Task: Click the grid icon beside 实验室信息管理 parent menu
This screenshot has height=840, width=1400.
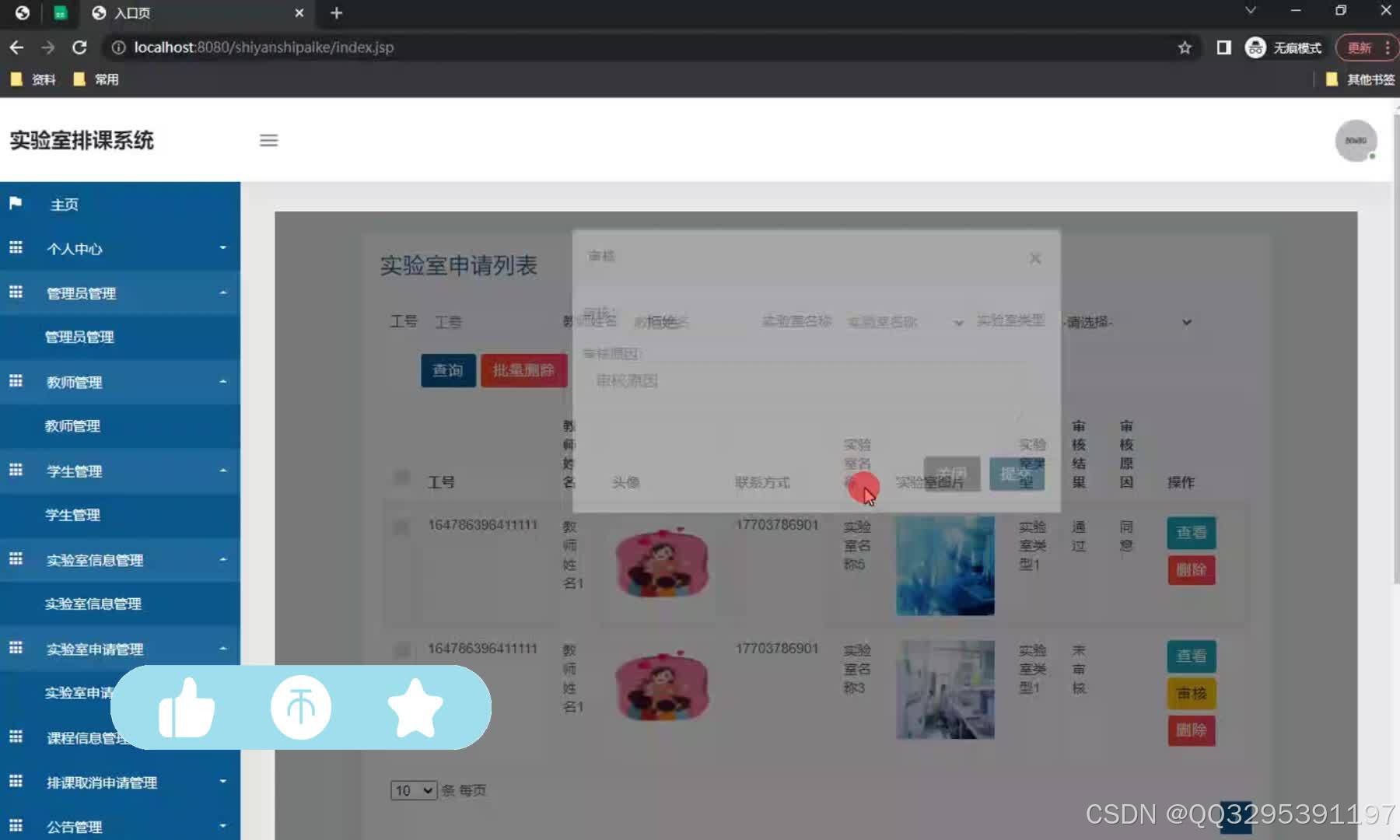Action: [16, 558]
